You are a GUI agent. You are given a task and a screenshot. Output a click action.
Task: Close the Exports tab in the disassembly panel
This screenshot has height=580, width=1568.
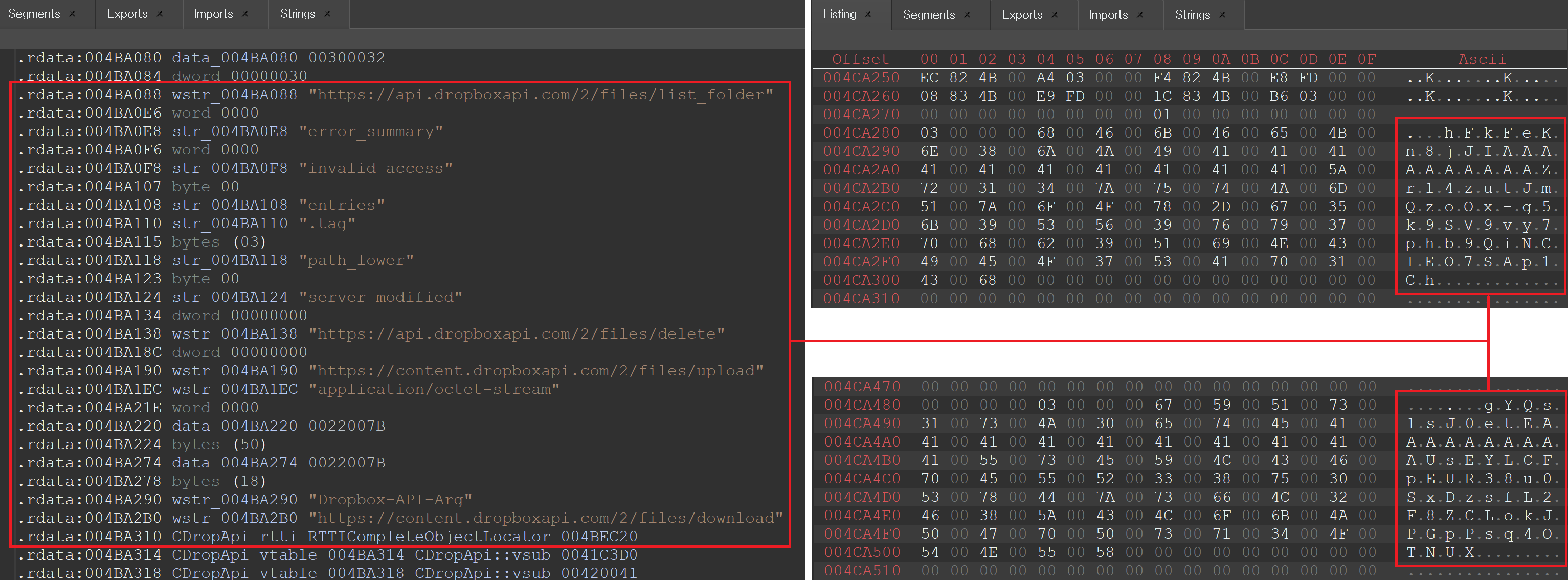pos(160,14)
